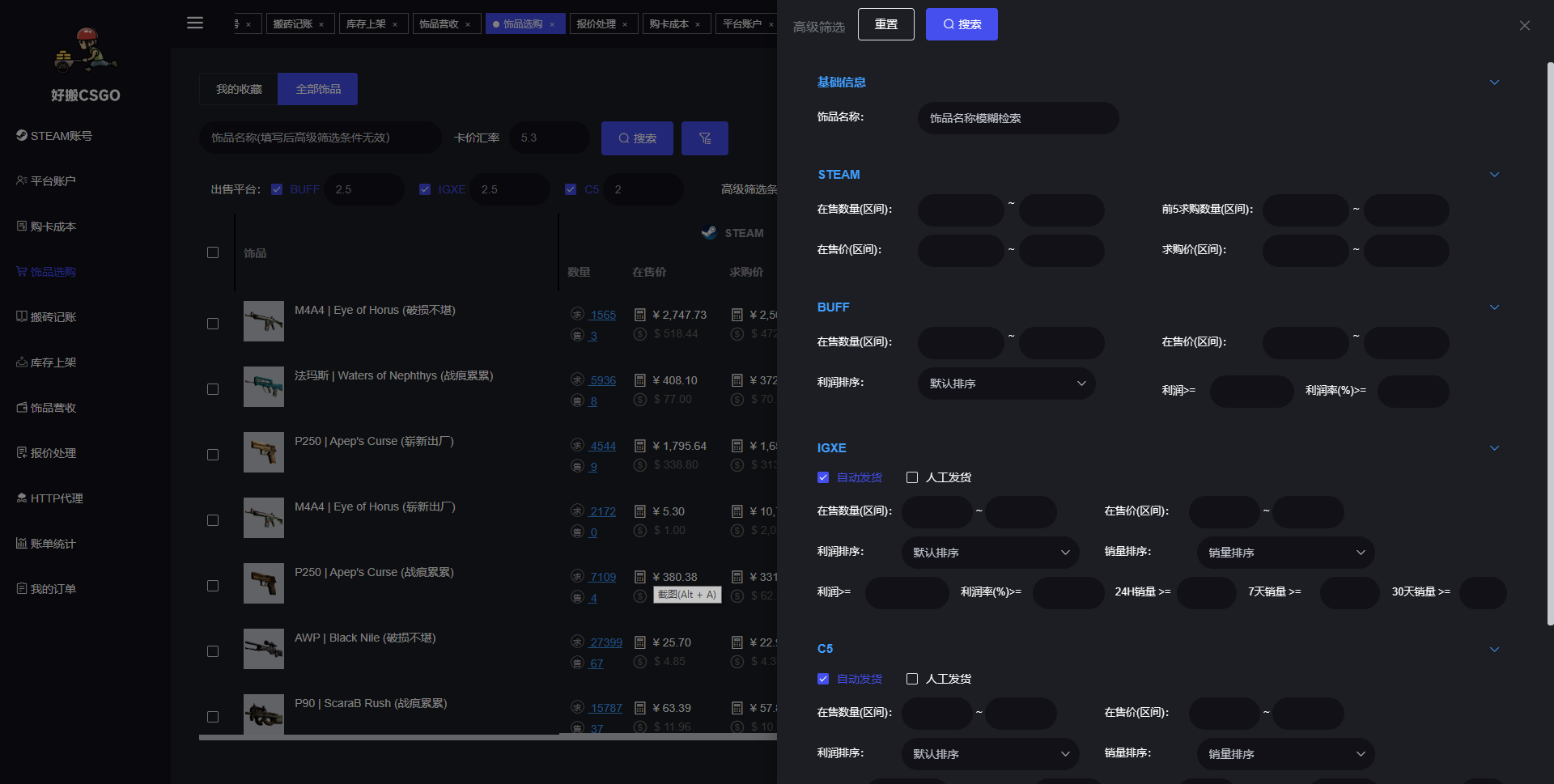This screenshot has width=1554, height=784.
Task: Select 饰品选购 in the sidebar
Action: click(x=46, y=272)
